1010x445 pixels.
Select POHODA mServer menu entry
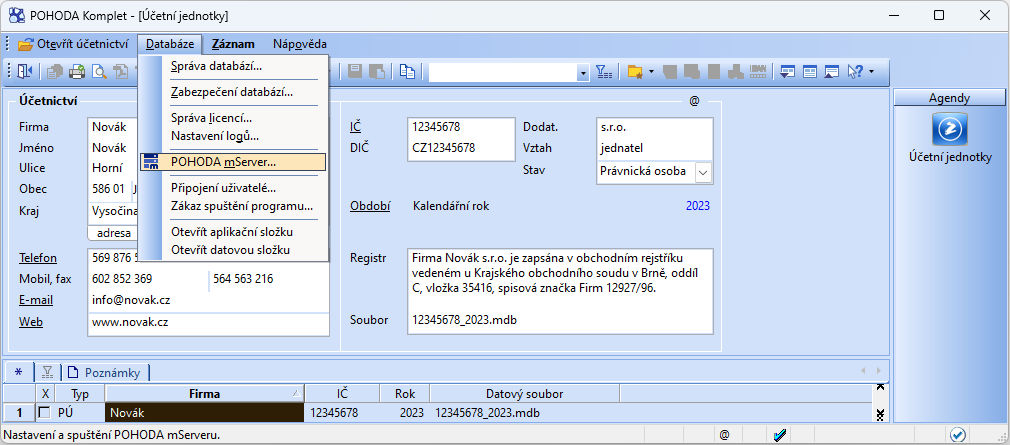pos(223,161)
